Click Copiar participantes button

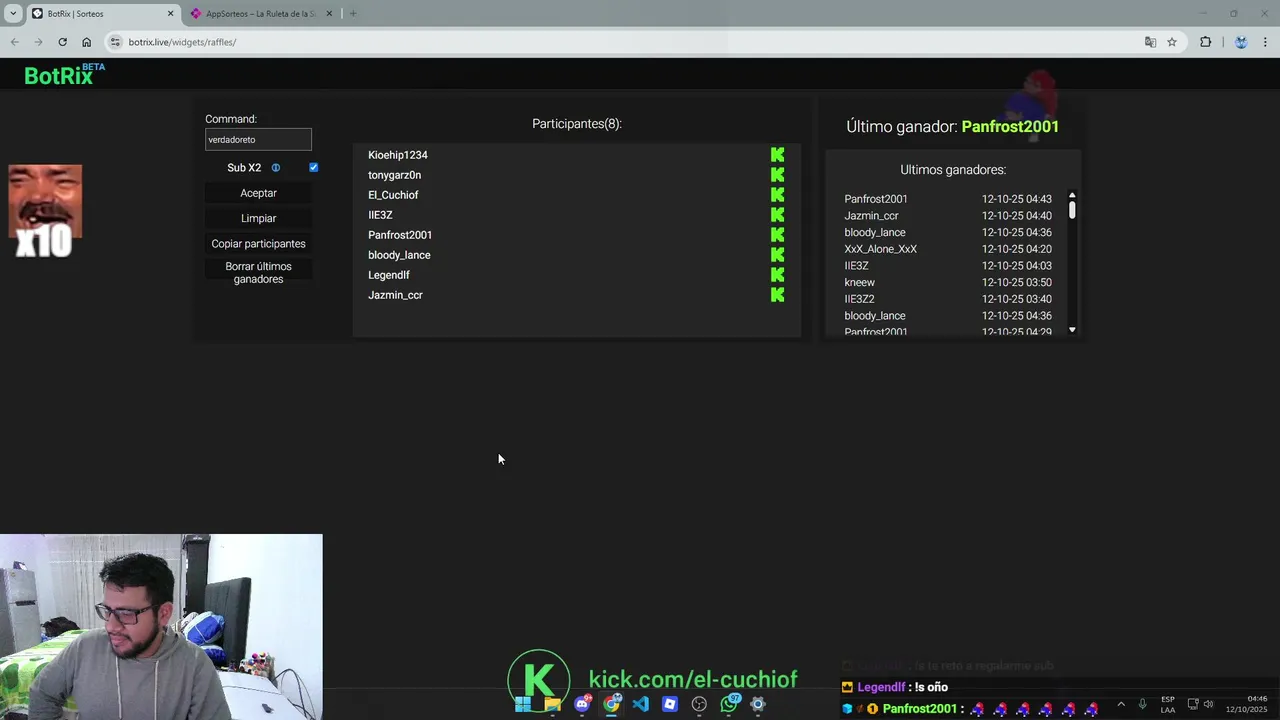coord(258,244)
